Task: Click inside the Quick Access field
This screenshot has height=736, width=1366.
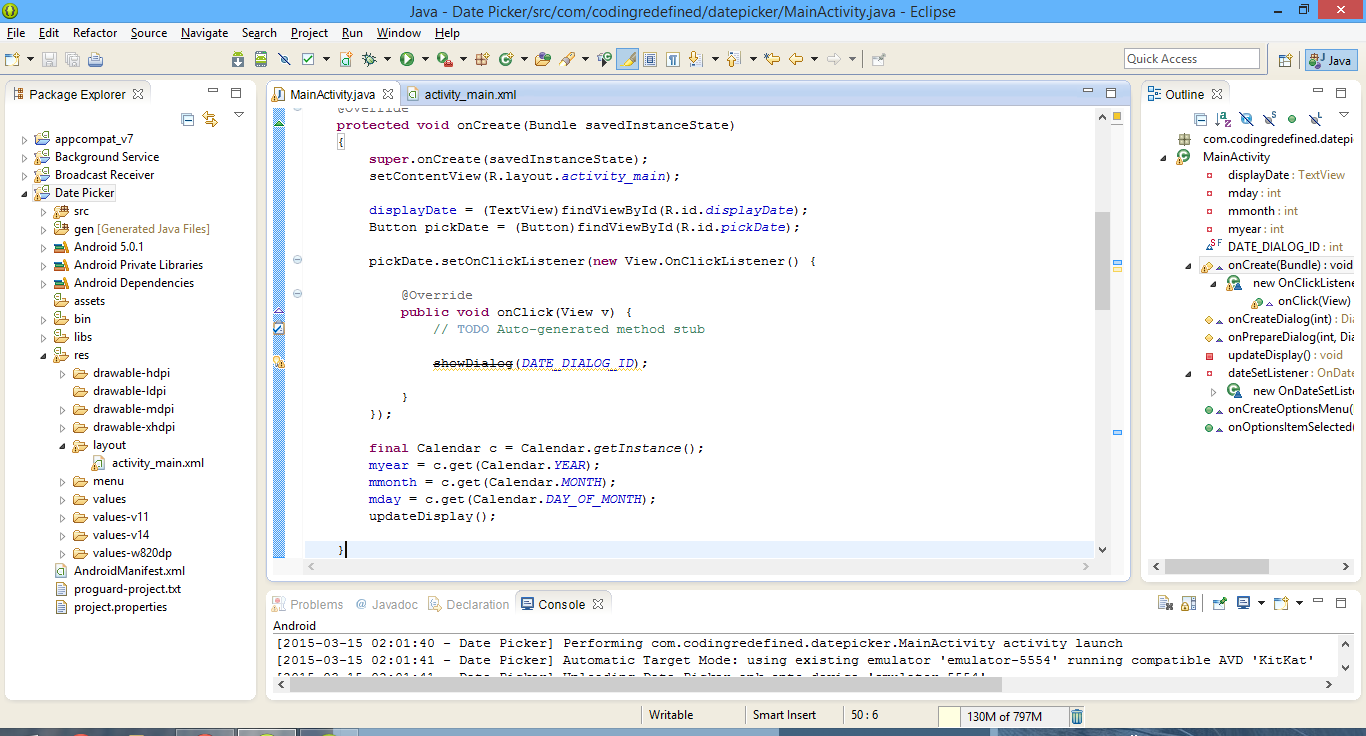Action: pyautogui.click(x=1191, y=58)
